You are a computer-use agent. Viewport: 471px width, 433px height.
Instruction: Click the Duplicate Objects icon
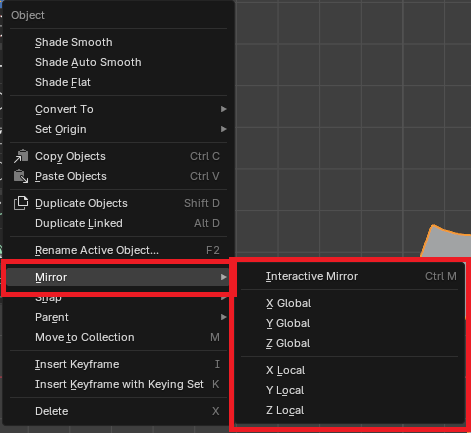point(21,203)
